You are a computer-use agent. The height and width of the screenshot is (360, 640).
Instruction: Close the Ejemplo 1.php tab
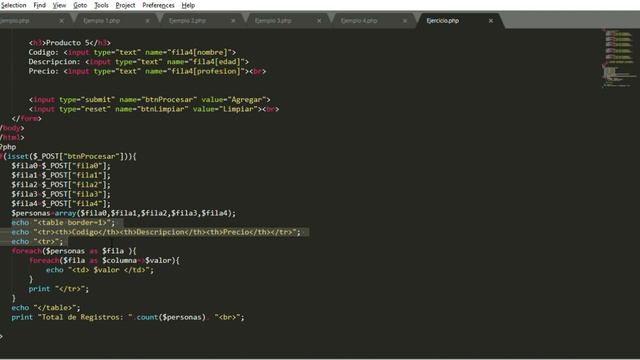(147, 20)
